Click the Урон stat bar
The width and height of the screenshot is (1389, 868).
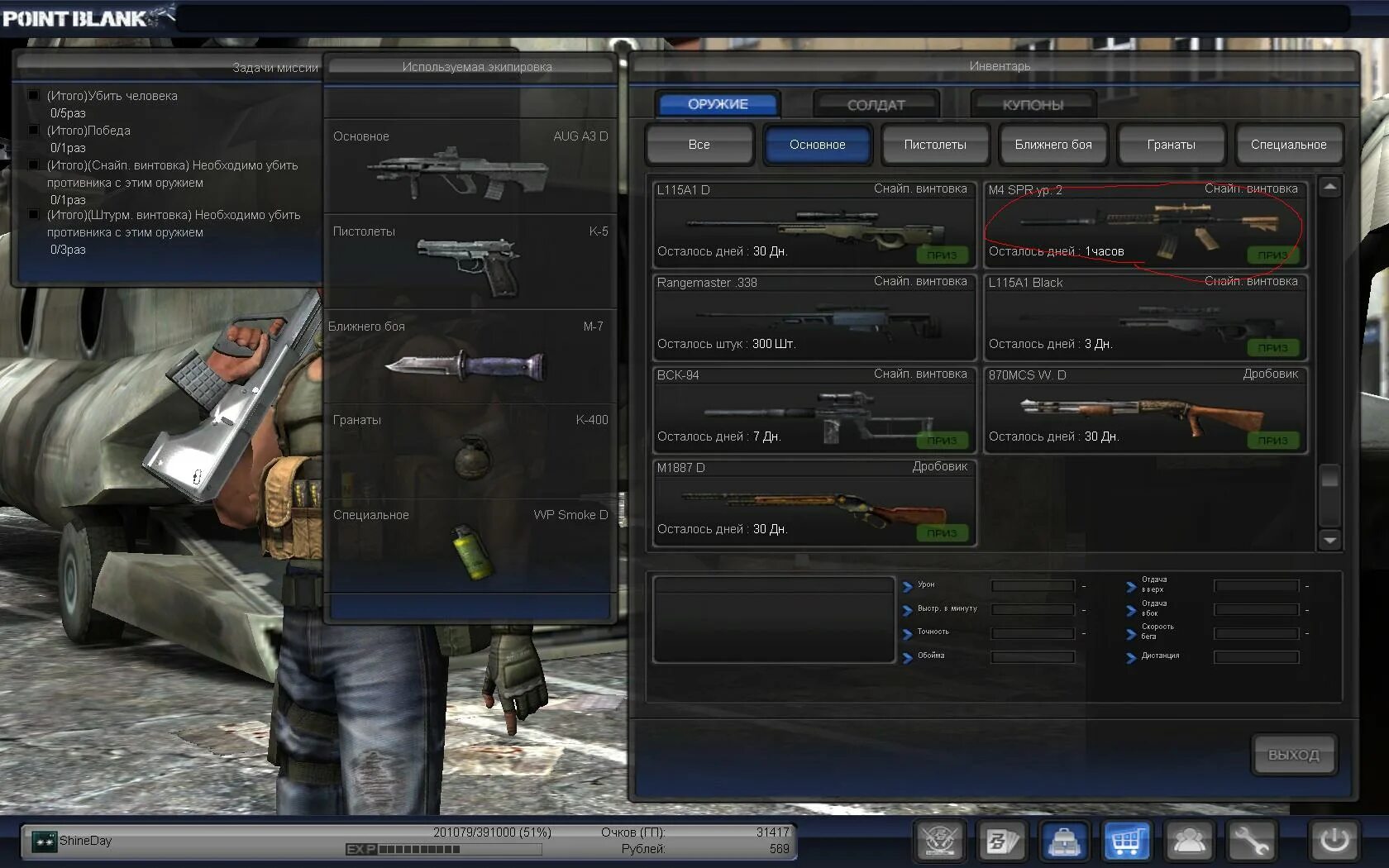[x=1033, y=586]
